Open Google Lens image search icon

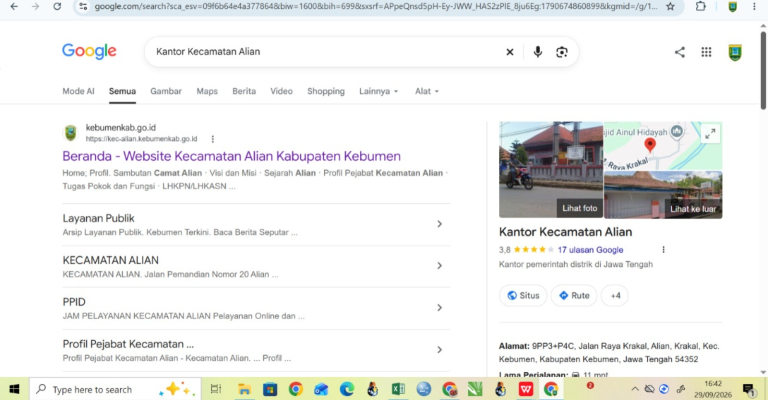pyautogui.click(x=562, y=52)
